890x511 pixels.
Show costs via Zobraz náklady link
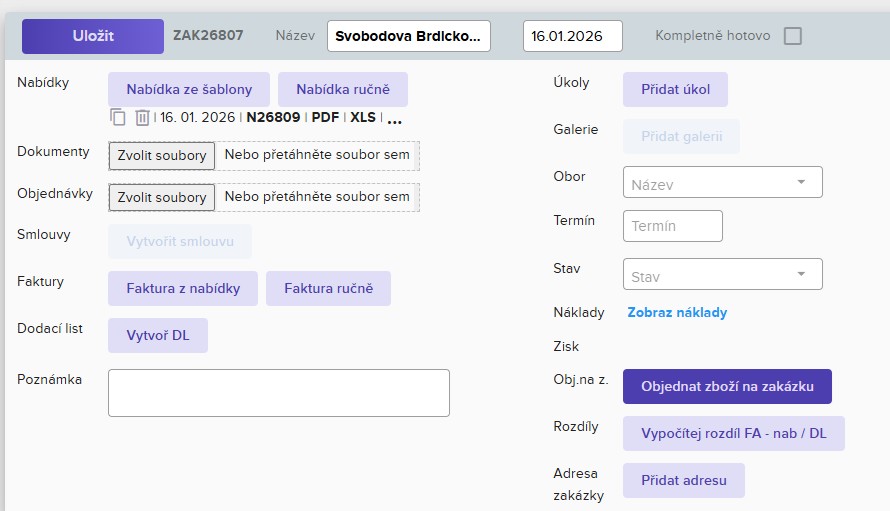(677, 312)
